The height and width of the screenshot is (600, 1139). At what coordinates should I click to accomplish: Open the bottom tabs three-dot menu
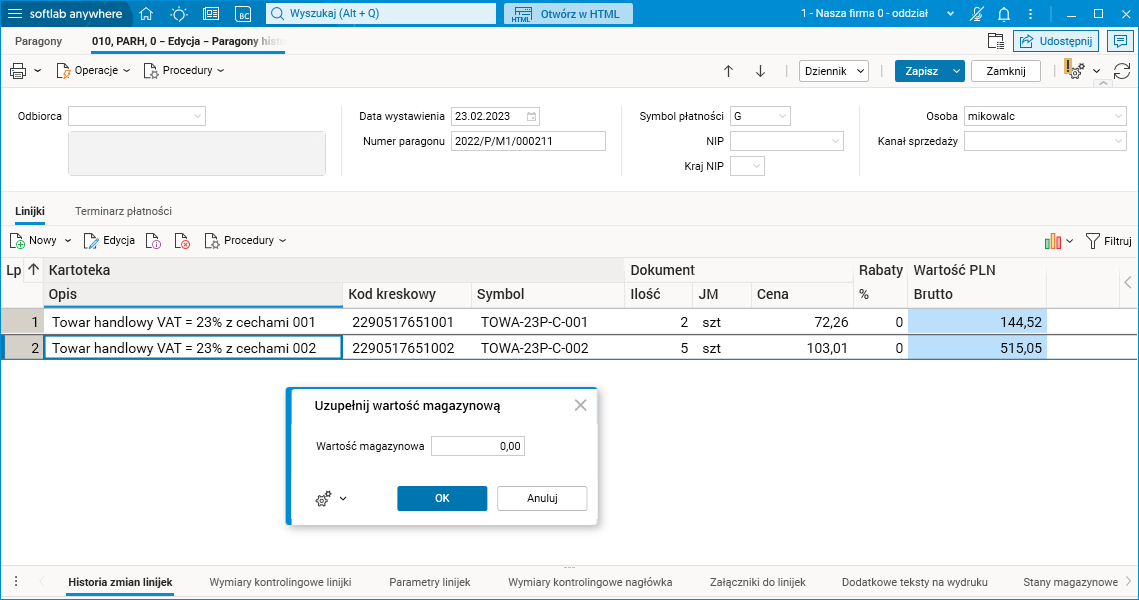[16, 581]
